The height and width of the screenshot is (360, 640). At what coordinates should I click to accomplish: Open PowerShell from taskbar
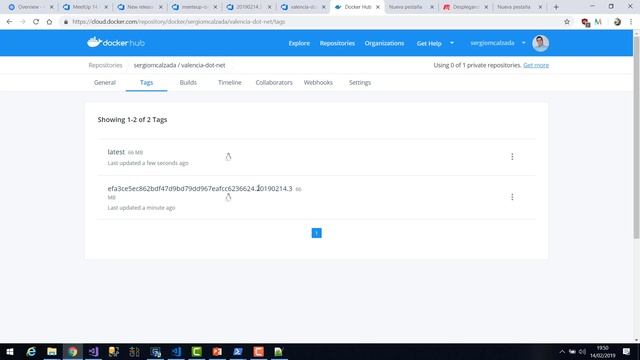click(x=238, y=351)
